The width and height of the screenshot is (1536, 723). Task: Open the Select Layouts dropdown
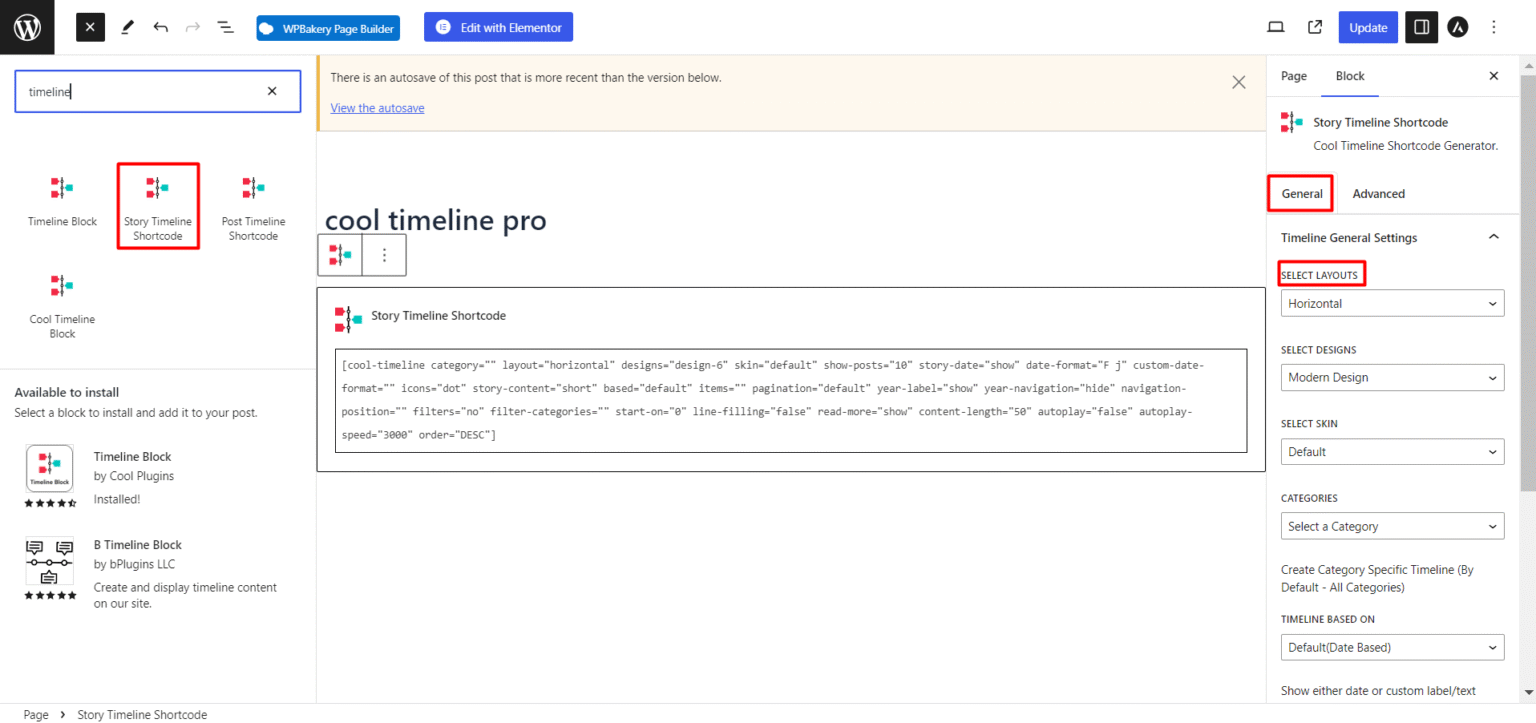[x=1392, y=303]
